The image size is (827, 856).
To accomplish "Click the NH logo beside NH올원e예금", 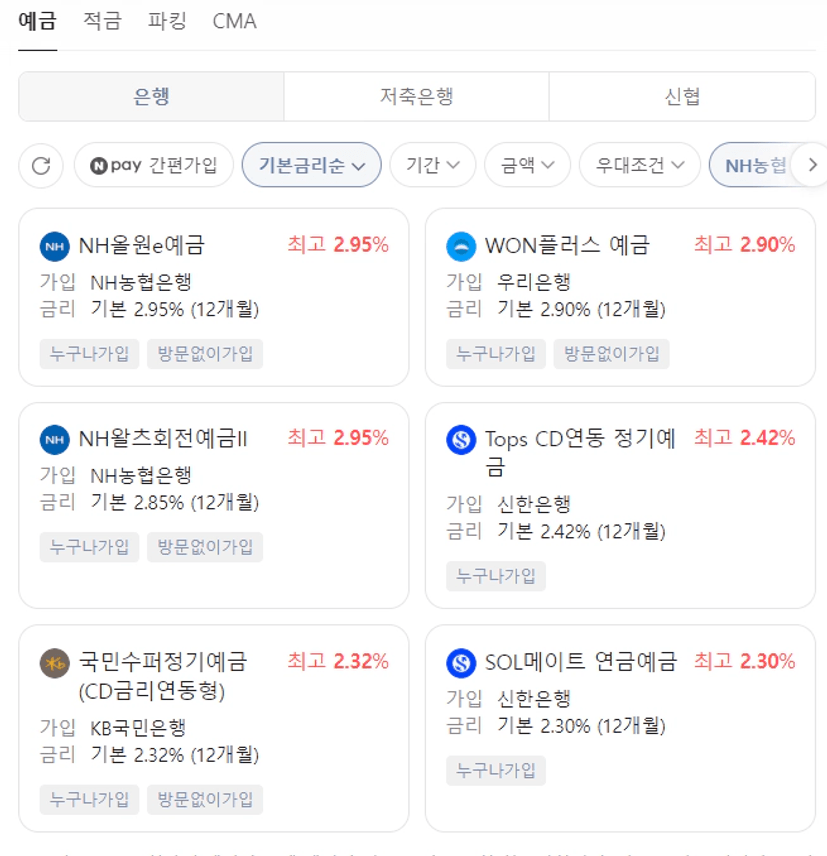I will pos(54,246).
